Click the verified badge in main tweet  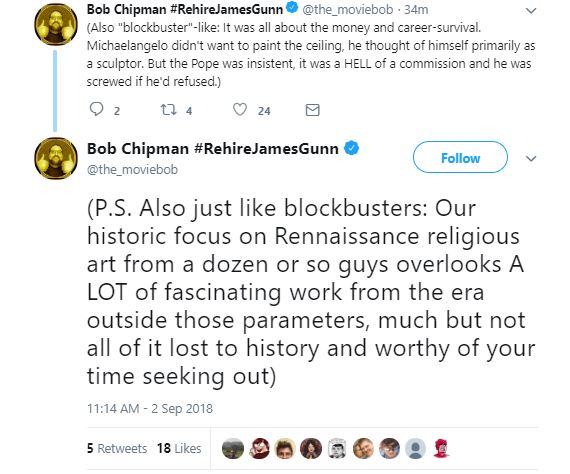click(351, 148)
